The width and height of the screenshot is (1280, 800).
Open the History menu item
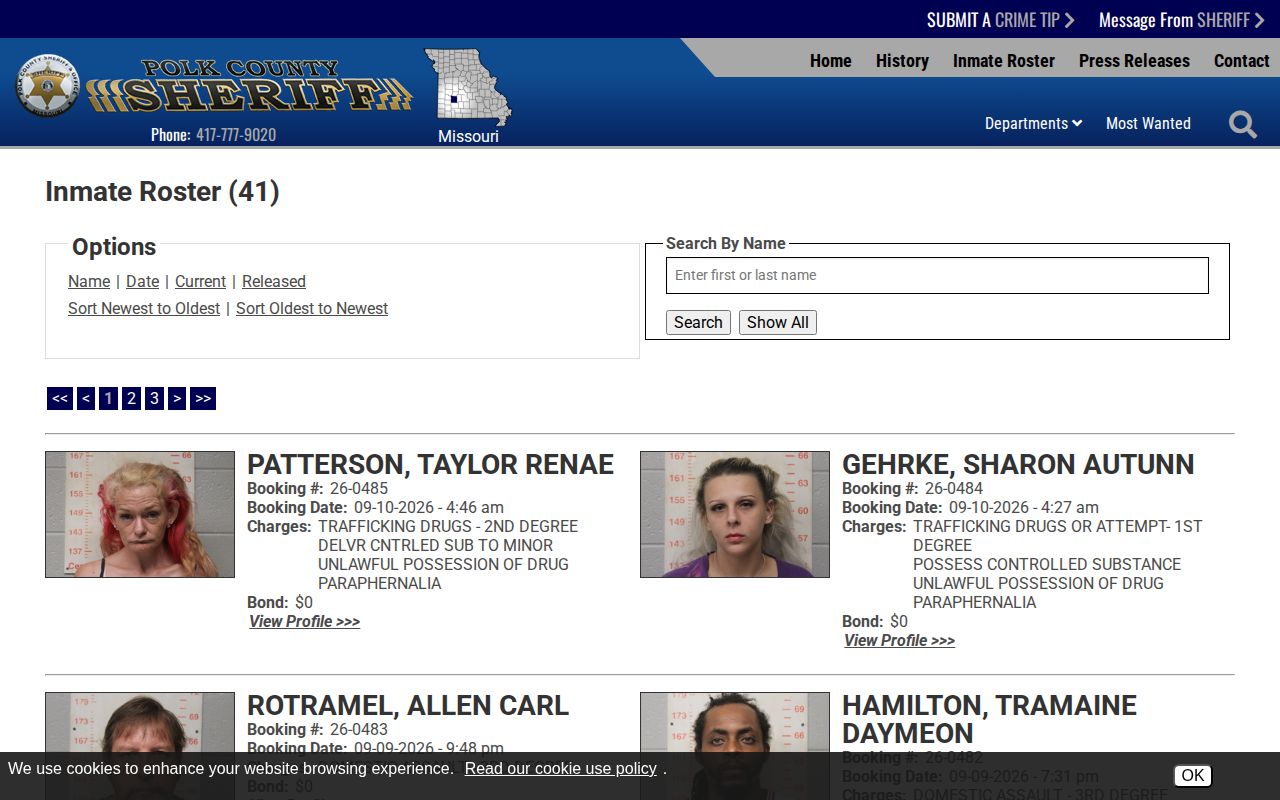click(902, 61)
